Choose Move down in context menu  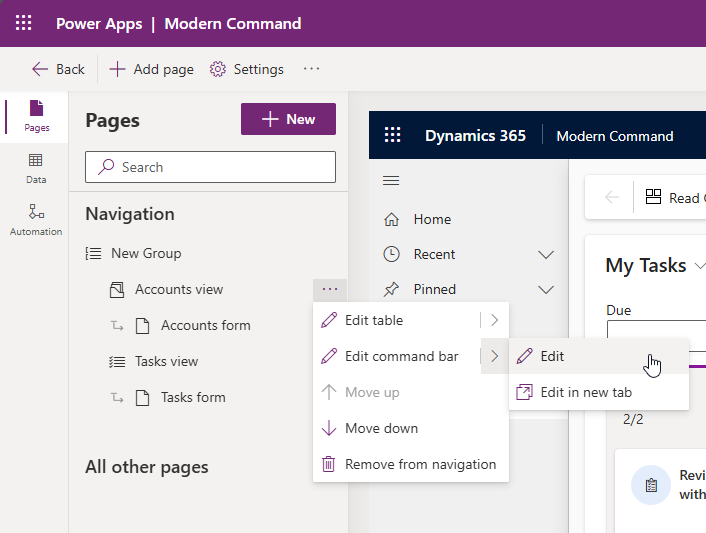(411, 428)
